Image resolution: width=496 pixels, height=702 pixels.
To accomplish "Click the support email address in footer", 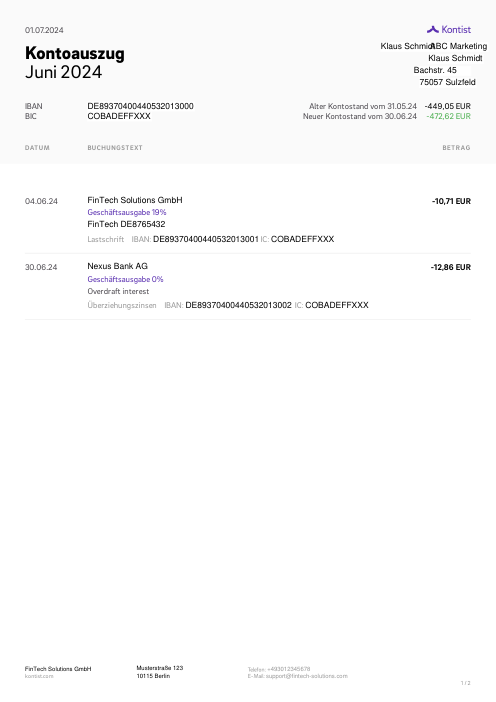I will point(307,676).
